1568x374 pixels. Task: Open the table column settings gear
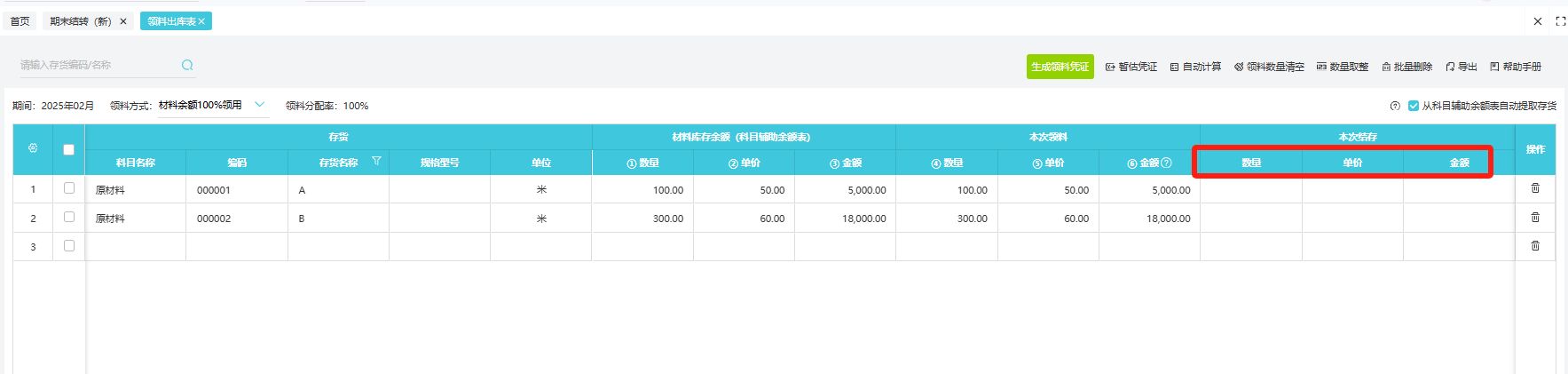tap(33, 148)
